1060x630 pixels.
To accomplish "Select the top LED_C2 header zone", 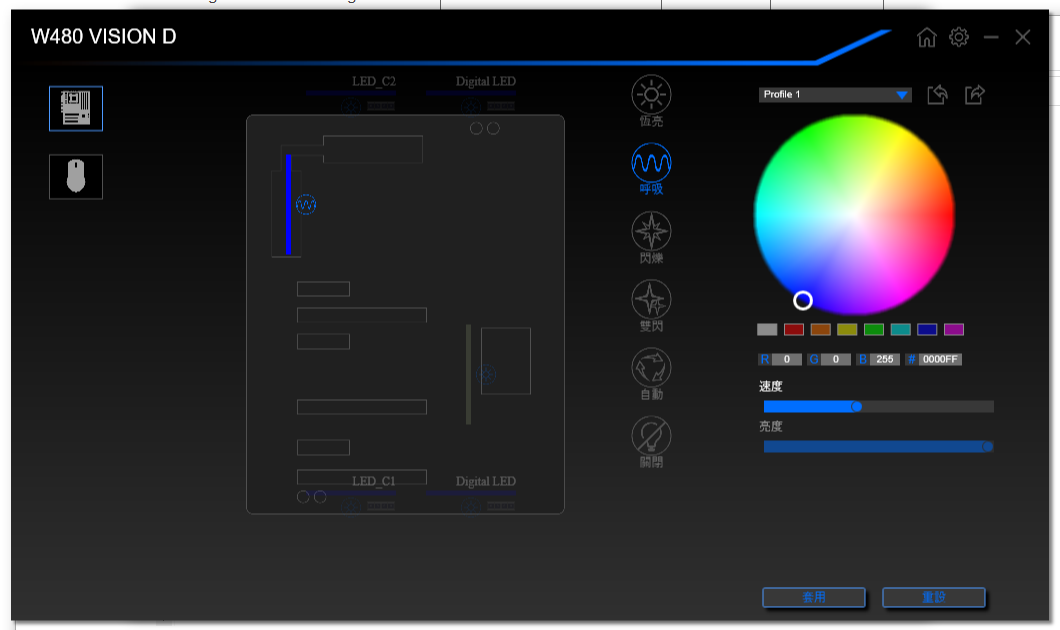I will point(351,93).
